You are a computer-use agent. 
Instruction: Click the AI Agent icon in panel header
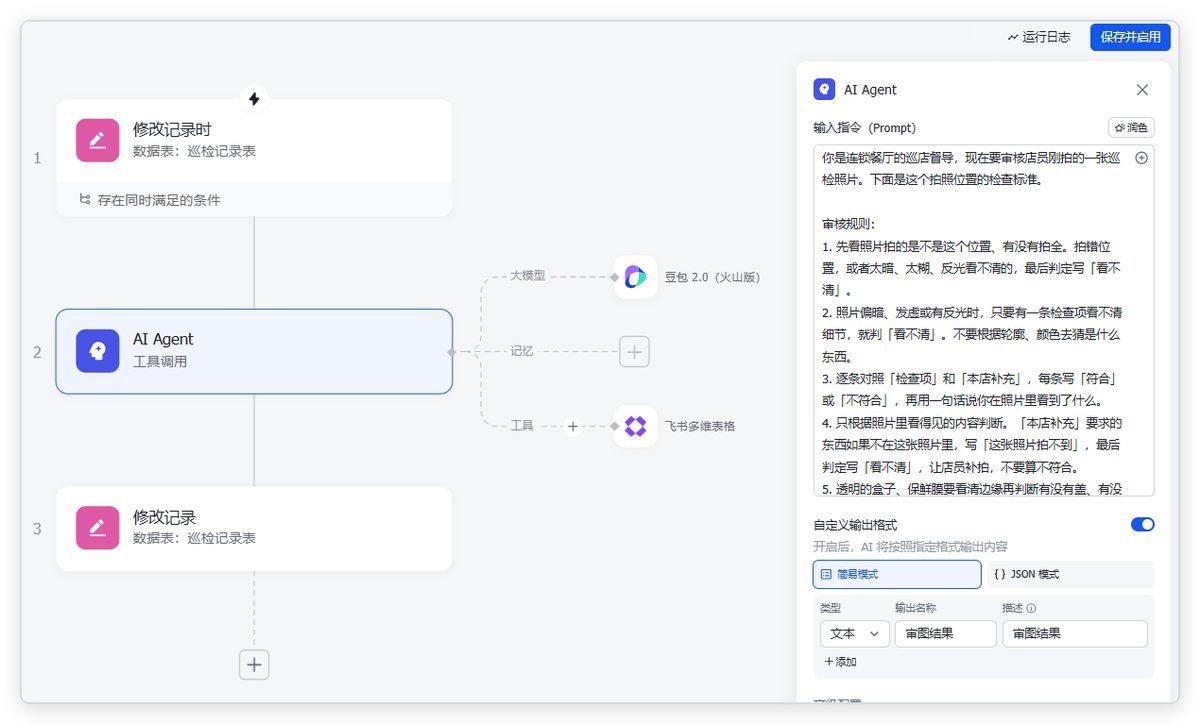[x=824, y=89]
